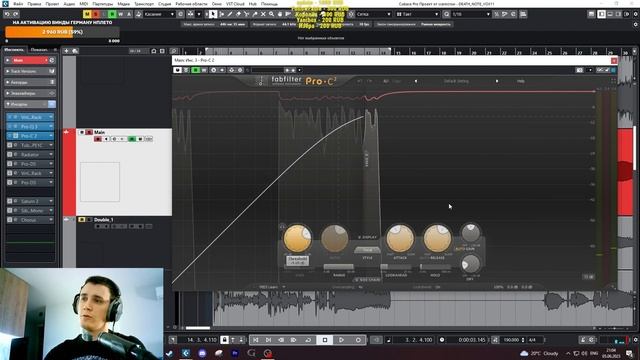Open the Radiator insert slot dropdown
The image size is (640, 360).
51,155
